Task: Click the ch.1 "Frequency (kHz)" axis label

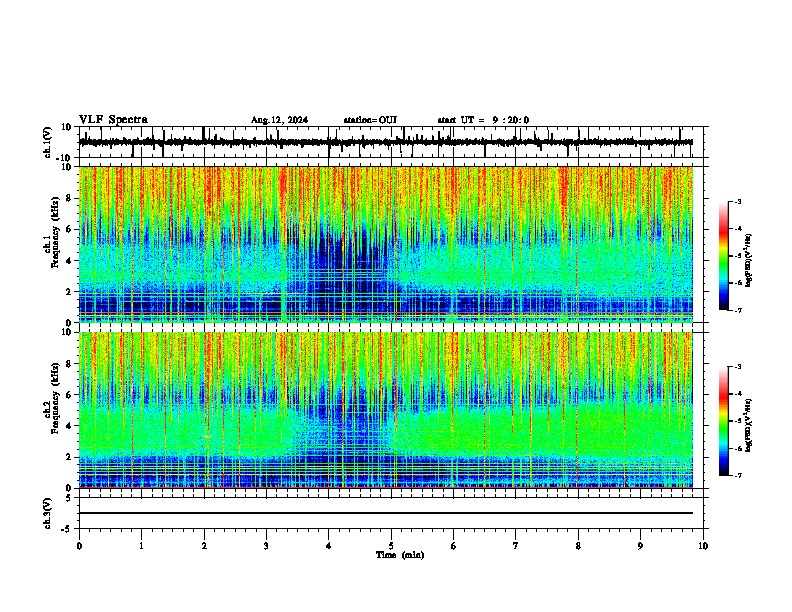Action: click(x=55, y=233)
